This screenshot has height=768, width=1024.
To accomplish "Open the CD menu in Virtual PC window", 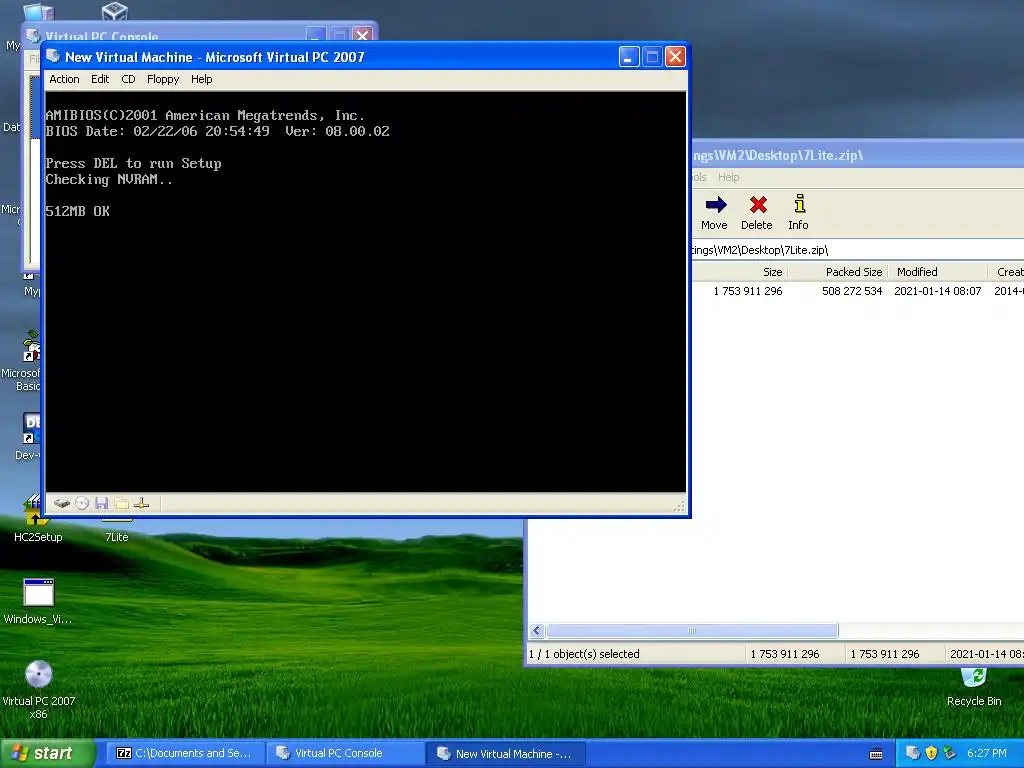I will click(128, 79).
